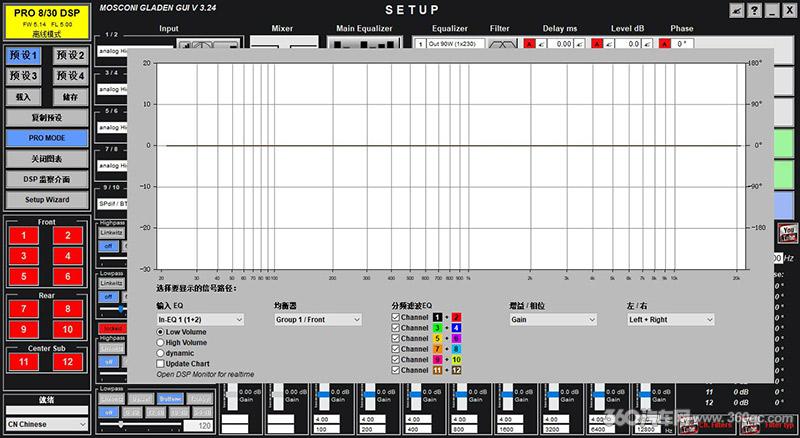Viewport: 800px width, 438px height.
Task: Click the link/plug icon beside help button
Action: pyautogui.click(x=737, y=10)
